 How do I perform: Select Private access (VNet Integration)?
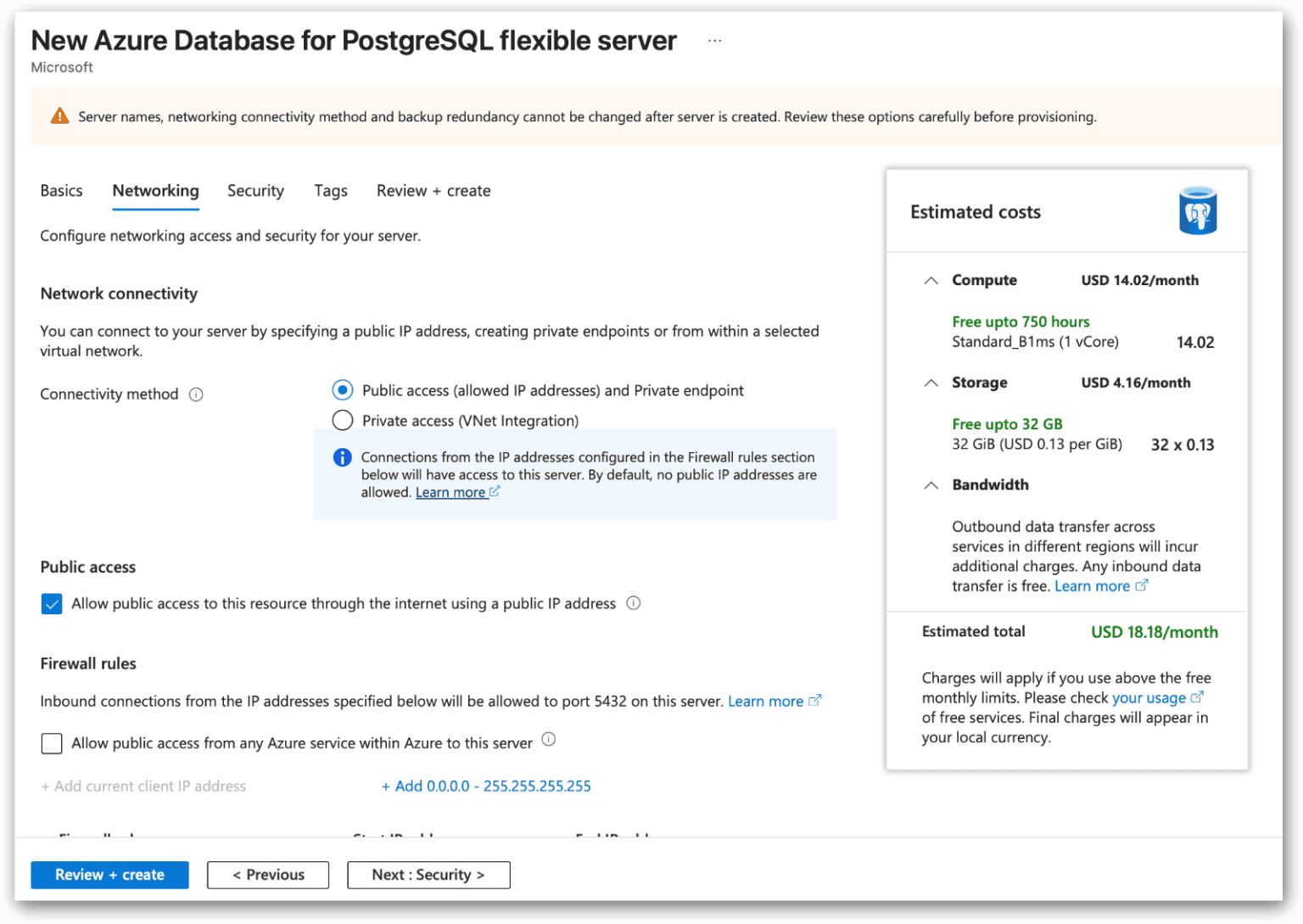pyautogui.click(x=342, y=420)
